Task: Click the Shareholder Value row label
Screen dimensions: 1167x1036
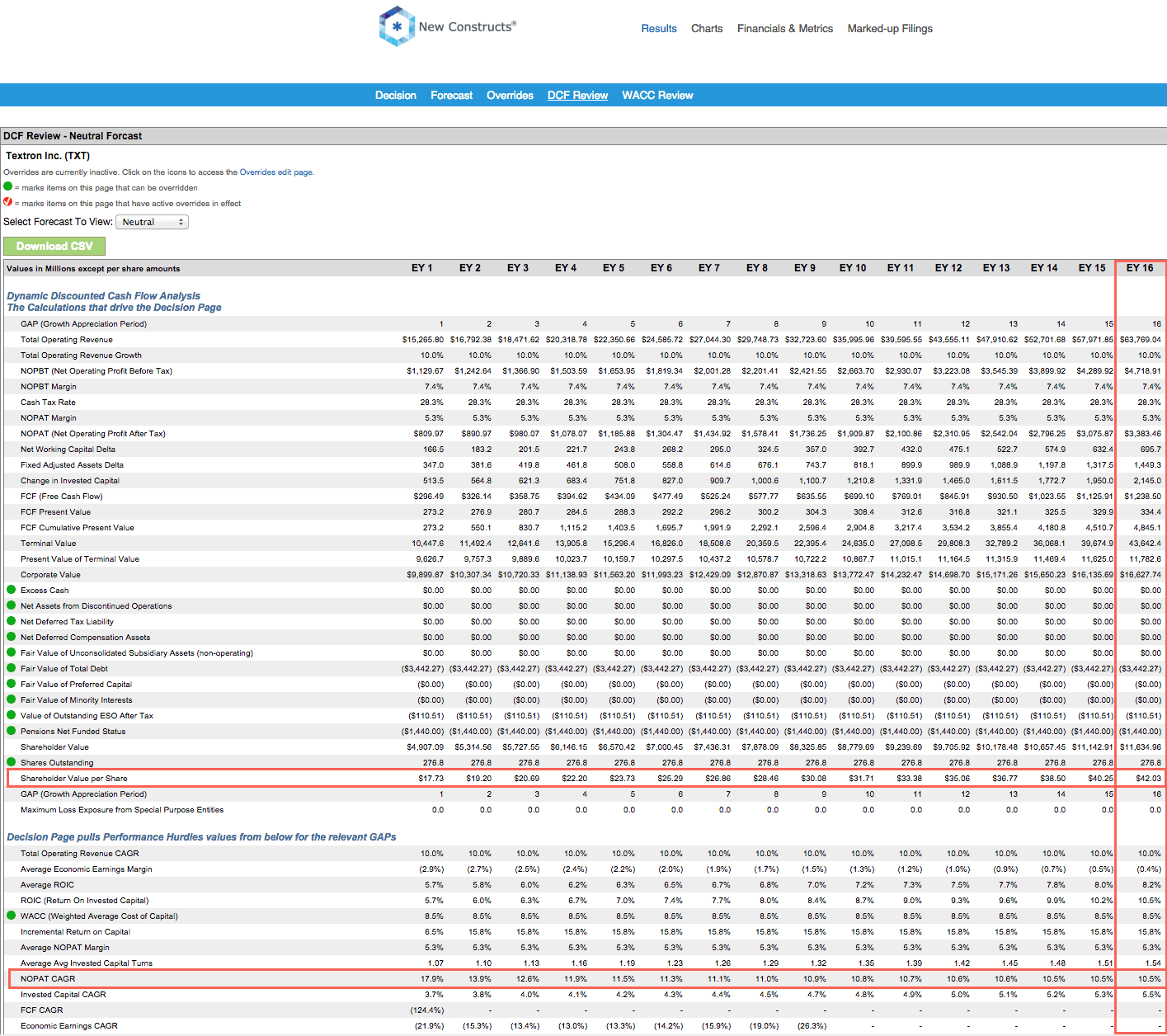Action: click(x=54, y=746)
